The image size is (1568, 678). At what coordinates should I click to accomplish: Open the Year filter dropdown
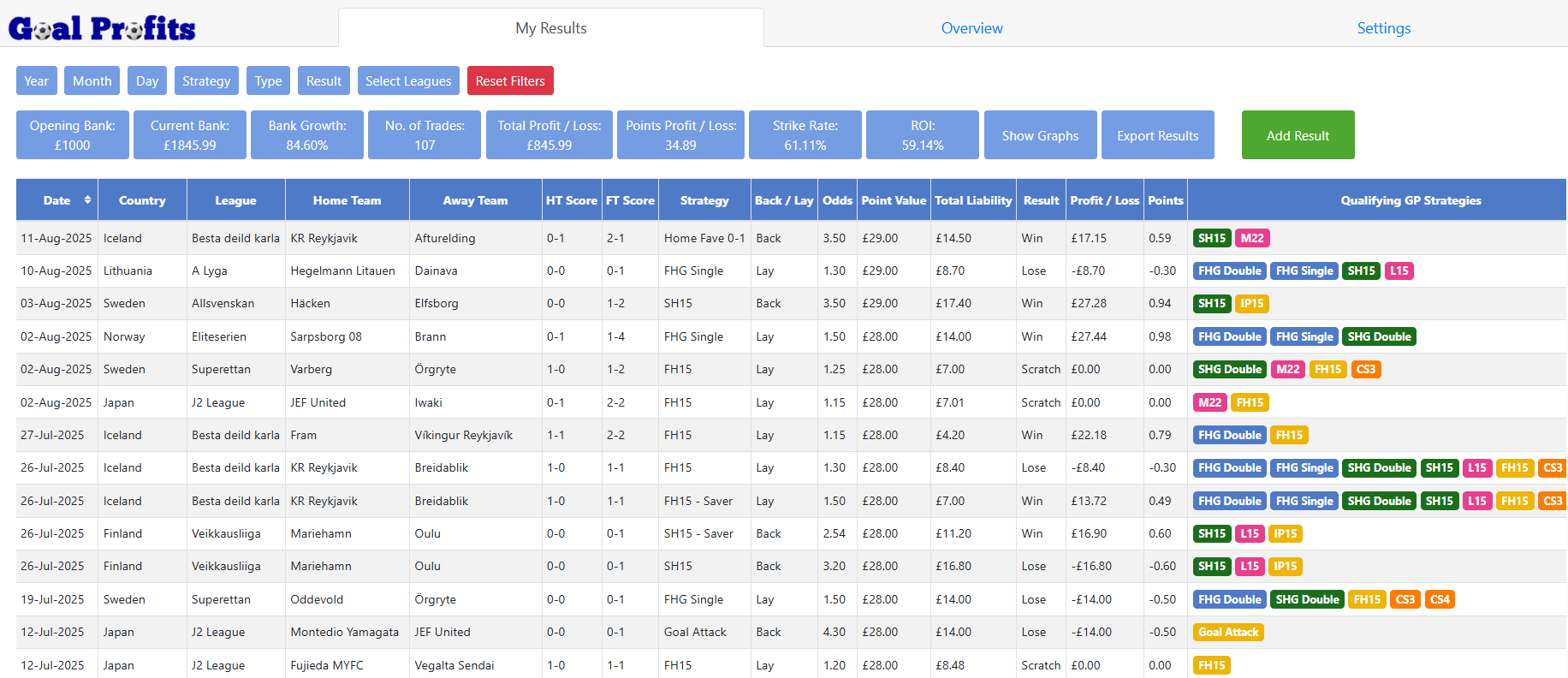tap(36, 81)
